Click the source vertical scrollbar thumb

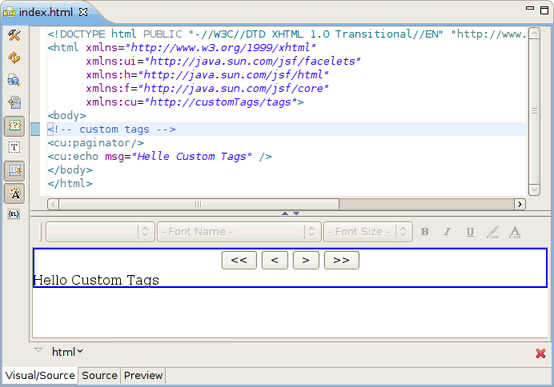click(x=534, y=111)
